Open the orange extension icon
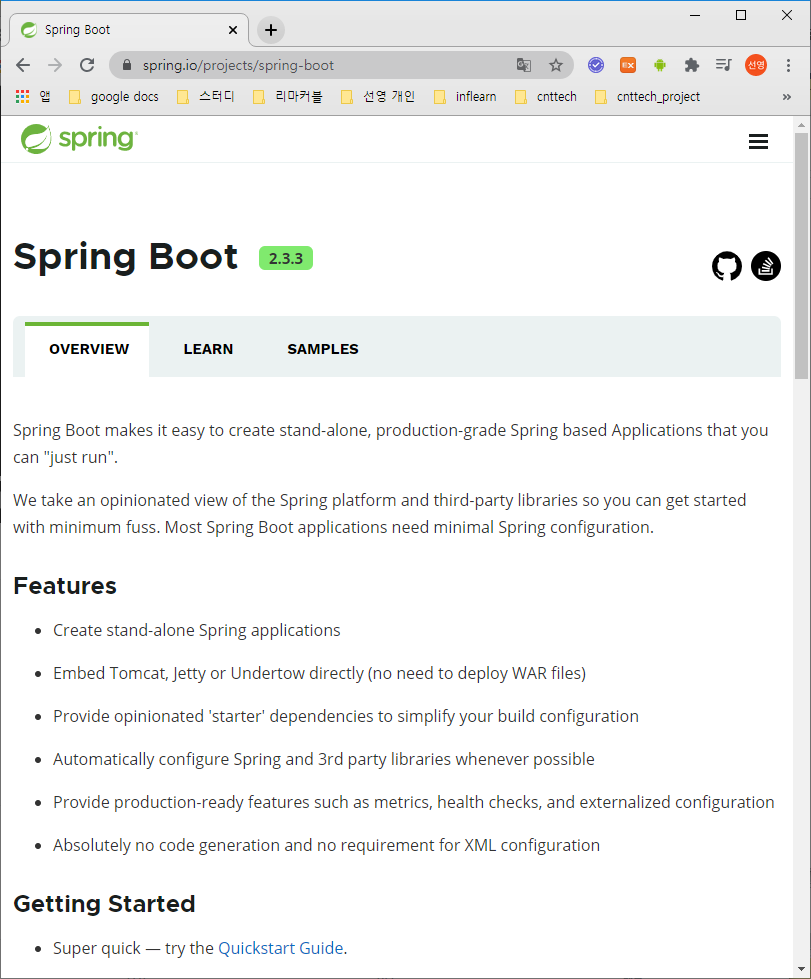 point(627,65)
